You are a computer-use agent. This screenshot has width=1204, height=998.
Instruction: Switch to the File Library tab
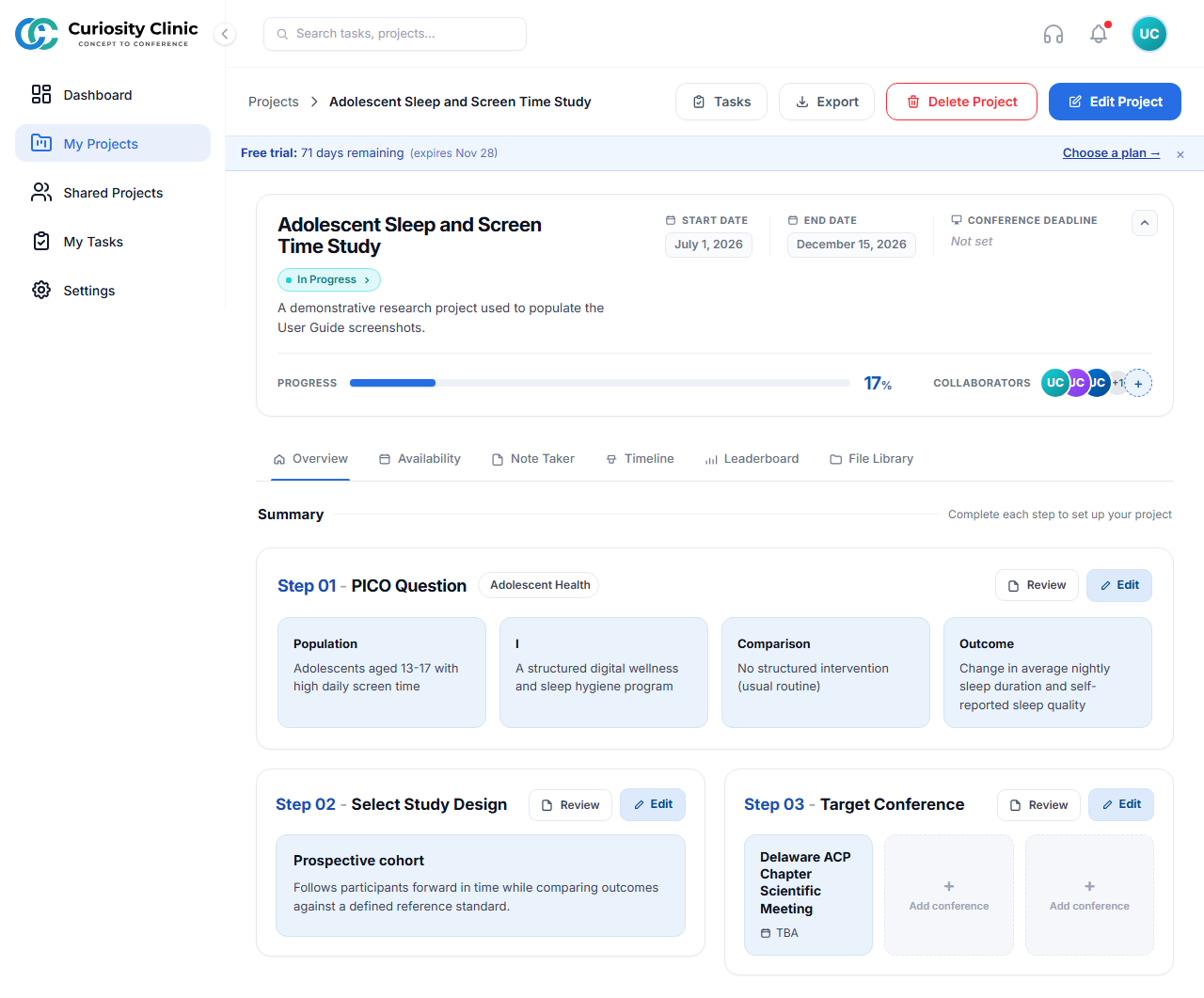click(871, 459)
